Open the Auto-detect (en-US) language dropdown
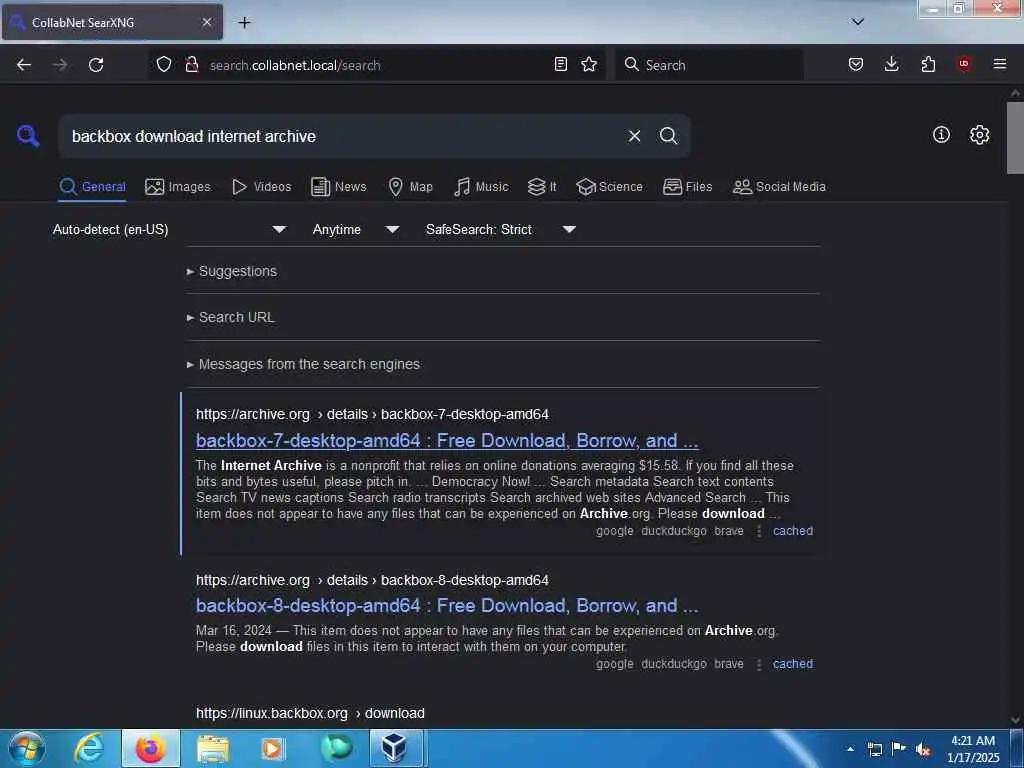 point(169,229)
